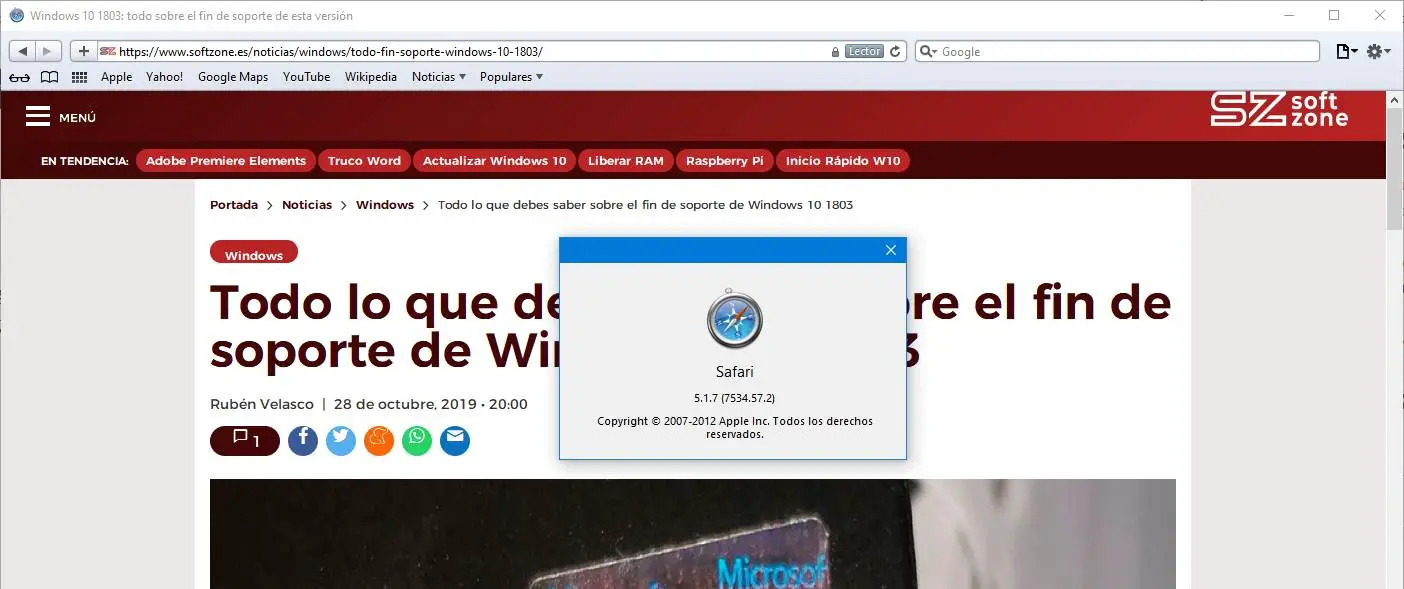Click the URL address field

point(503,51)
